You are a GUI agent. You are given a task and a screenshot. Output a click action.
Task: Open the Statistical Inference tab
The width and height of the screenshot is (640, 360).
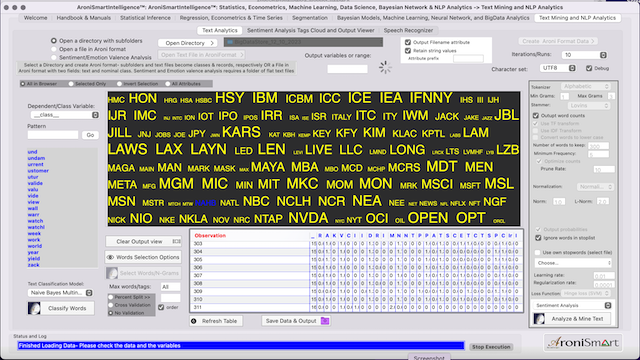145,18
